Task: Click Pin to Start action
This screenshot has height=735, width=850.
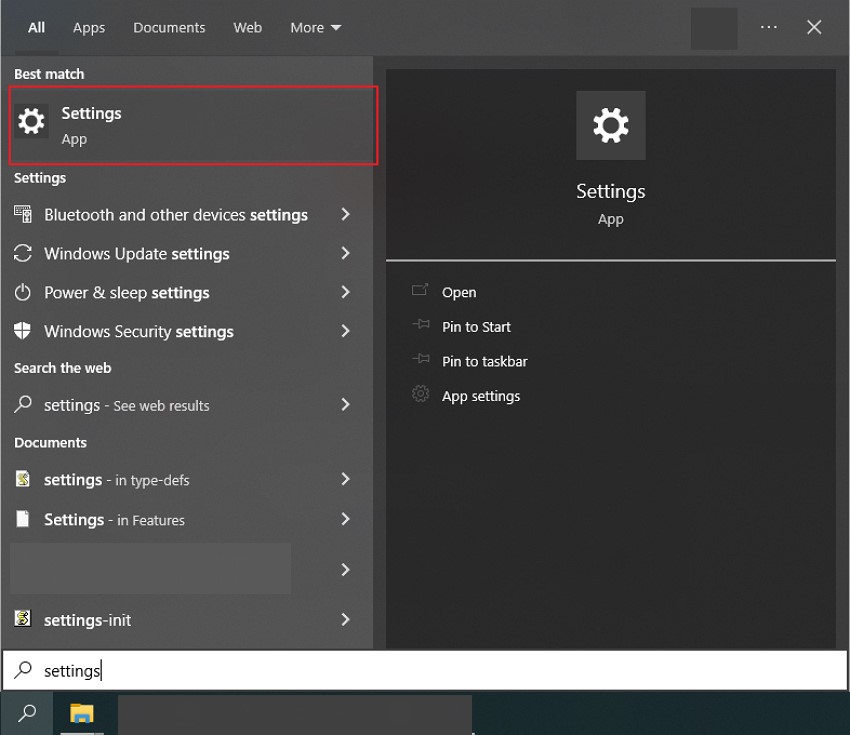Action: coord(476,327)
